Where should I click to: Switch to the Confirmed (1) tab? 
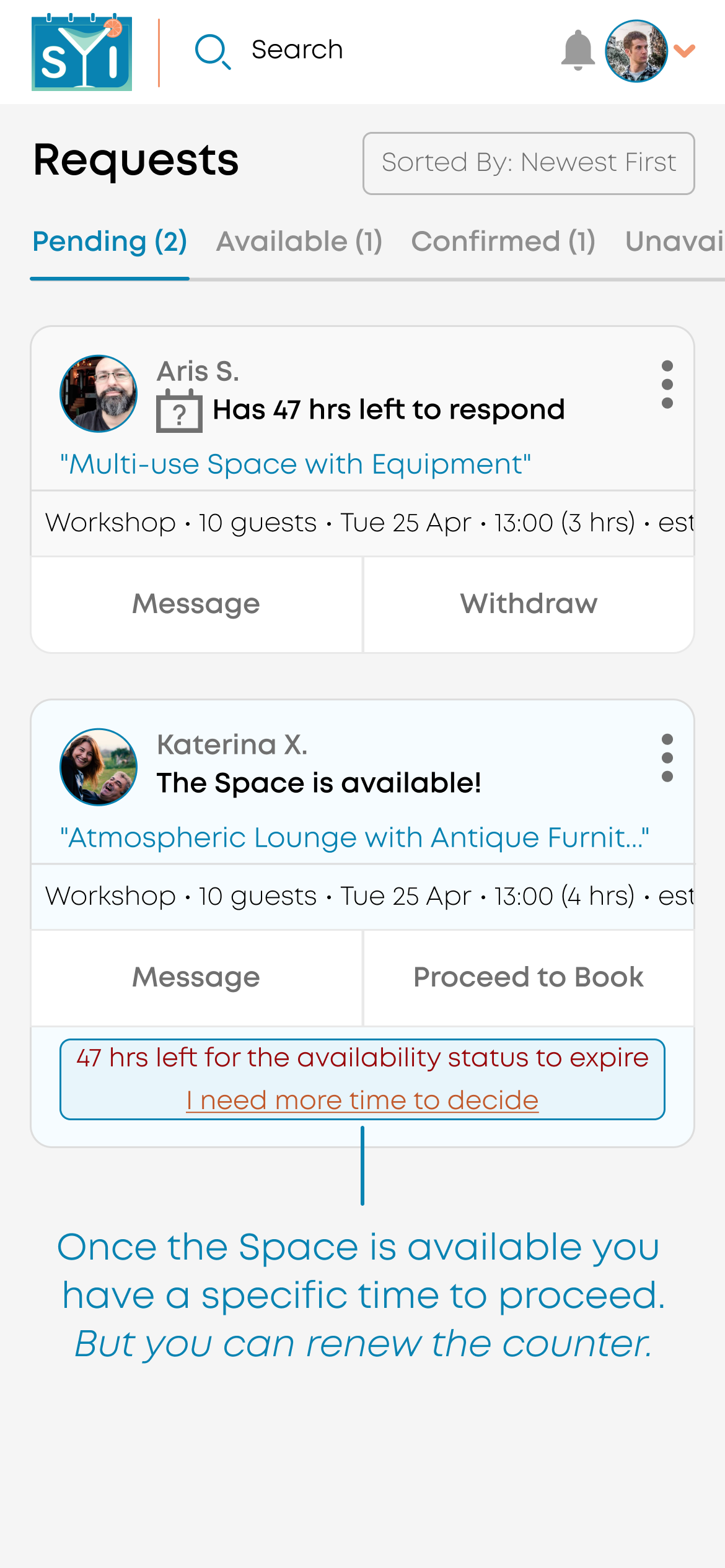503,242
